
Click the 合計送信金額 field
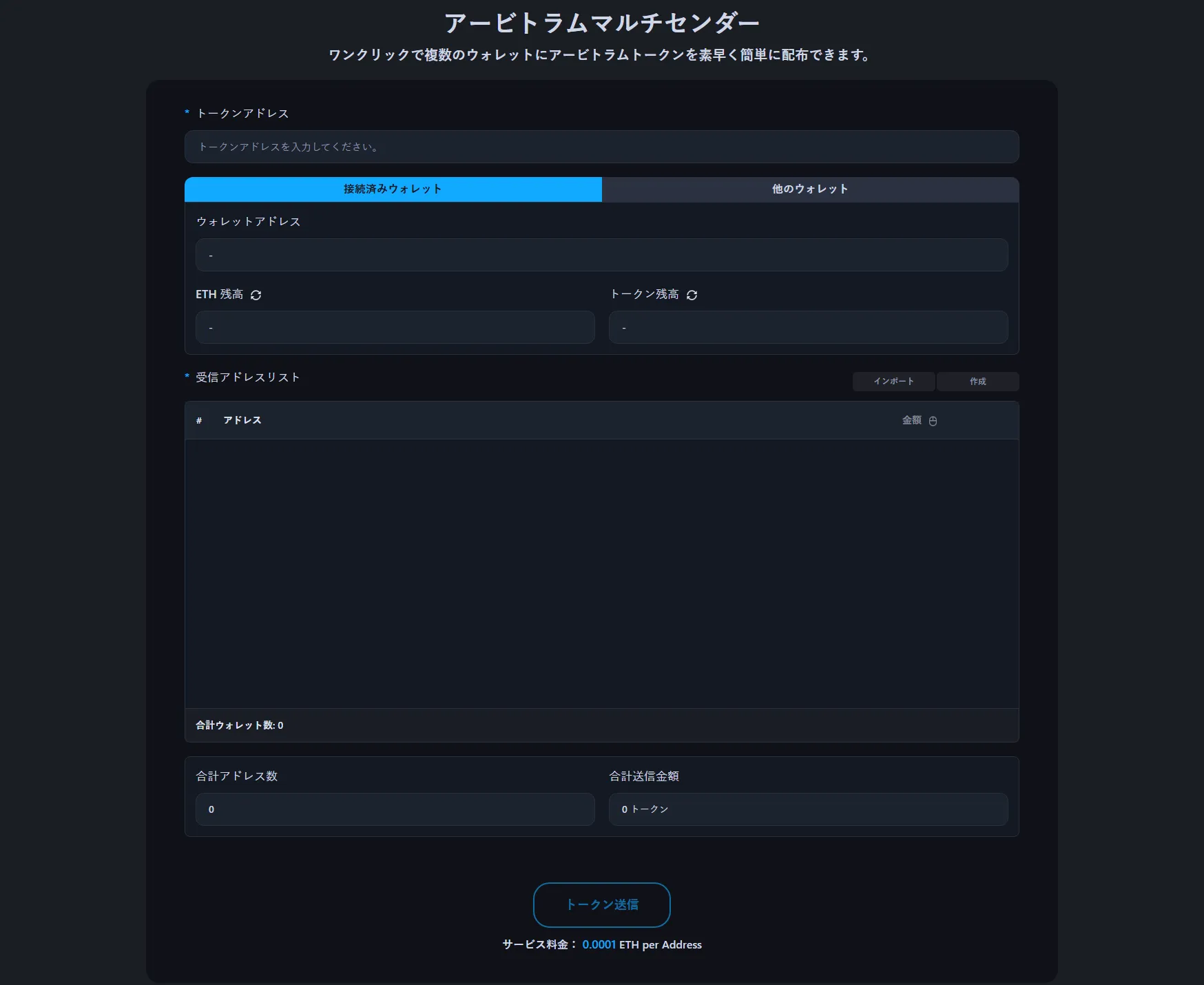[x=808, y=809]
